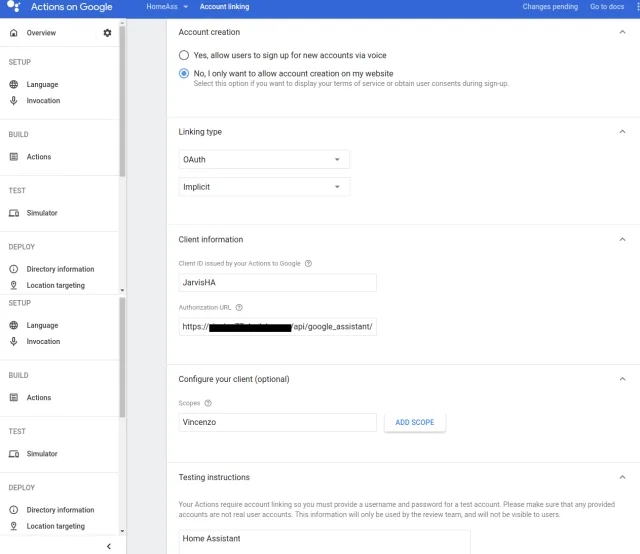Open Location targeting in upper sidebar
The height and width of the screenshot is (554, 640).
(56, 285)
